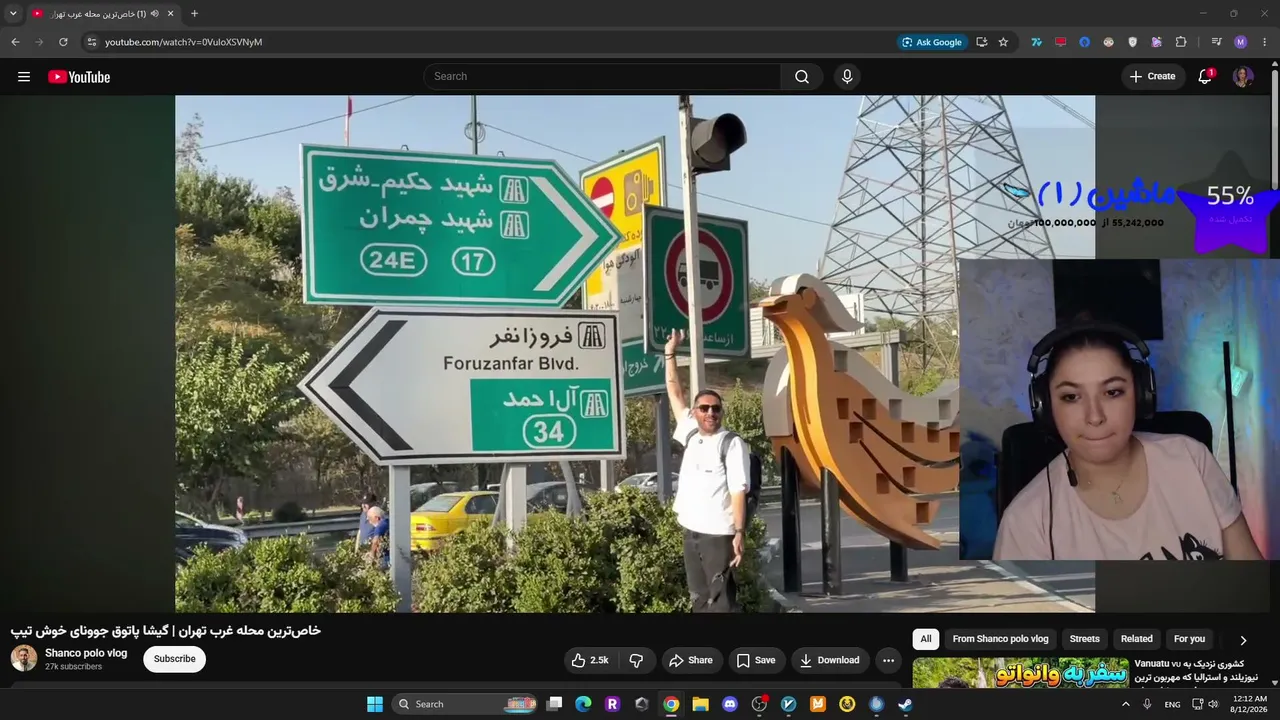
Task: Download the video
Action: (829, 660)
